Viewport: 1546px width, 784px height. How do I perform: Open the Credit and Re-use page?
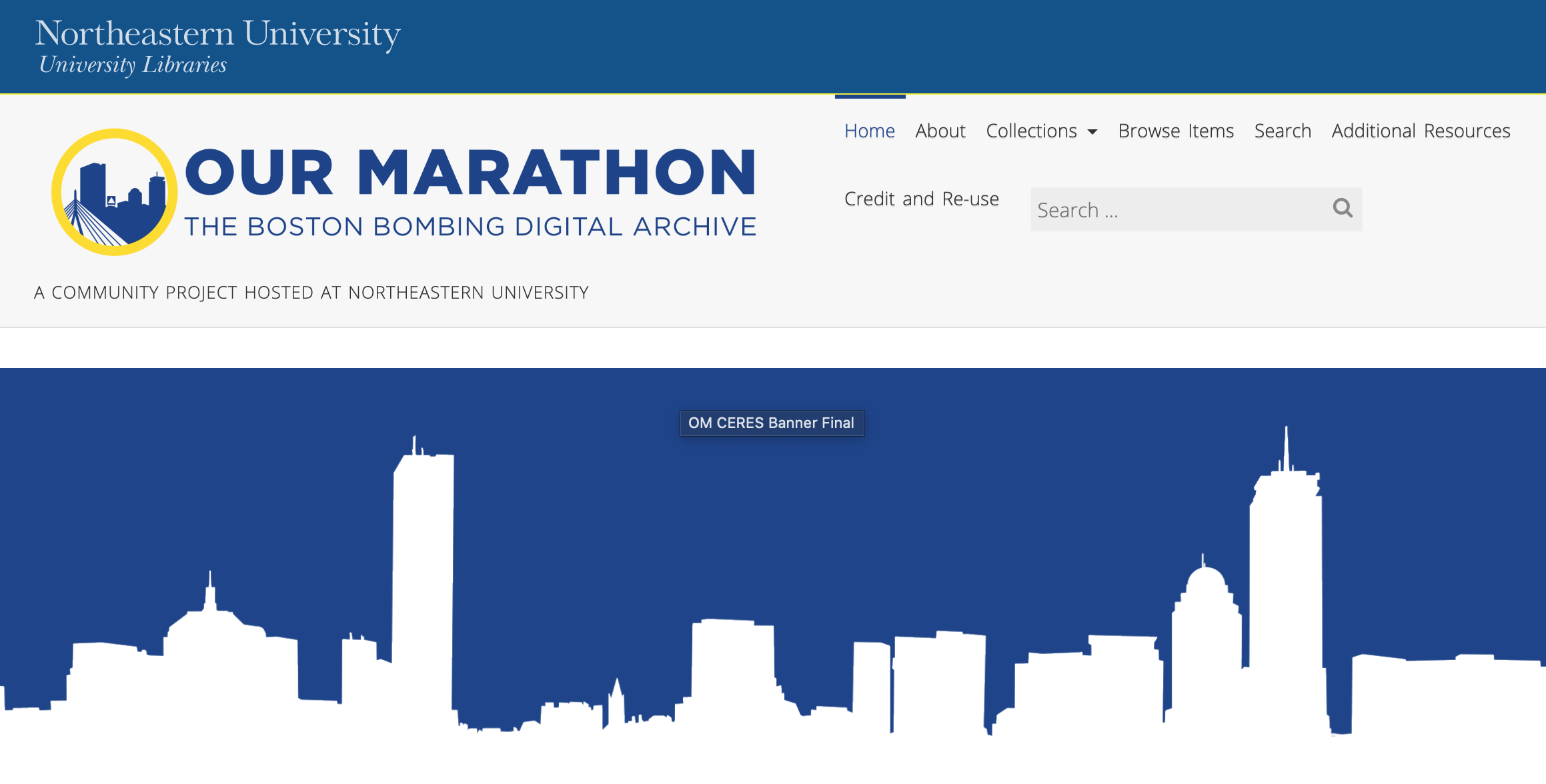click(921, 199)
